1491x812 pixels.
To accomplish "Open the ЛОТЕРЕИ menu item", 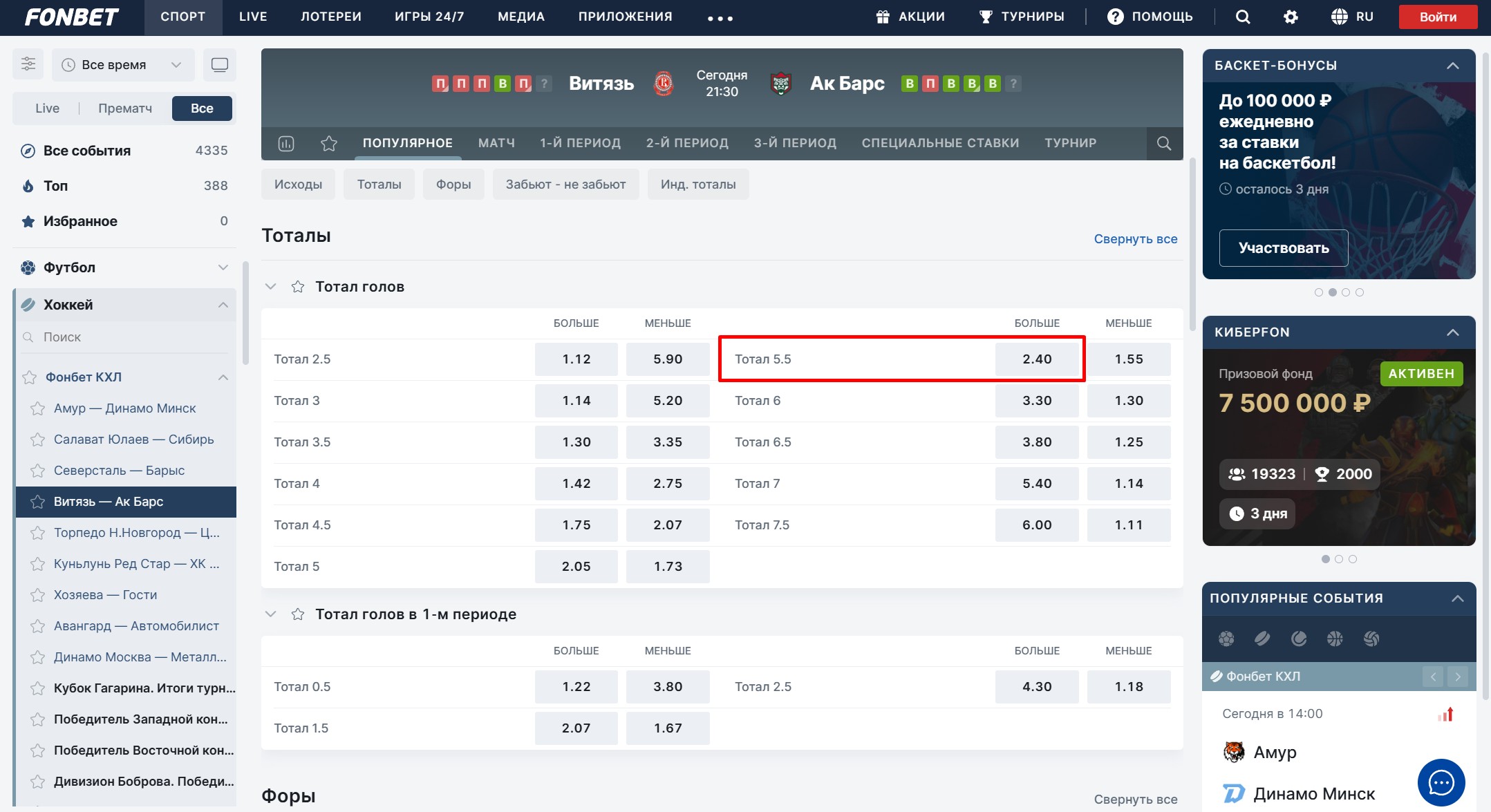I will (x=330, y=17).
